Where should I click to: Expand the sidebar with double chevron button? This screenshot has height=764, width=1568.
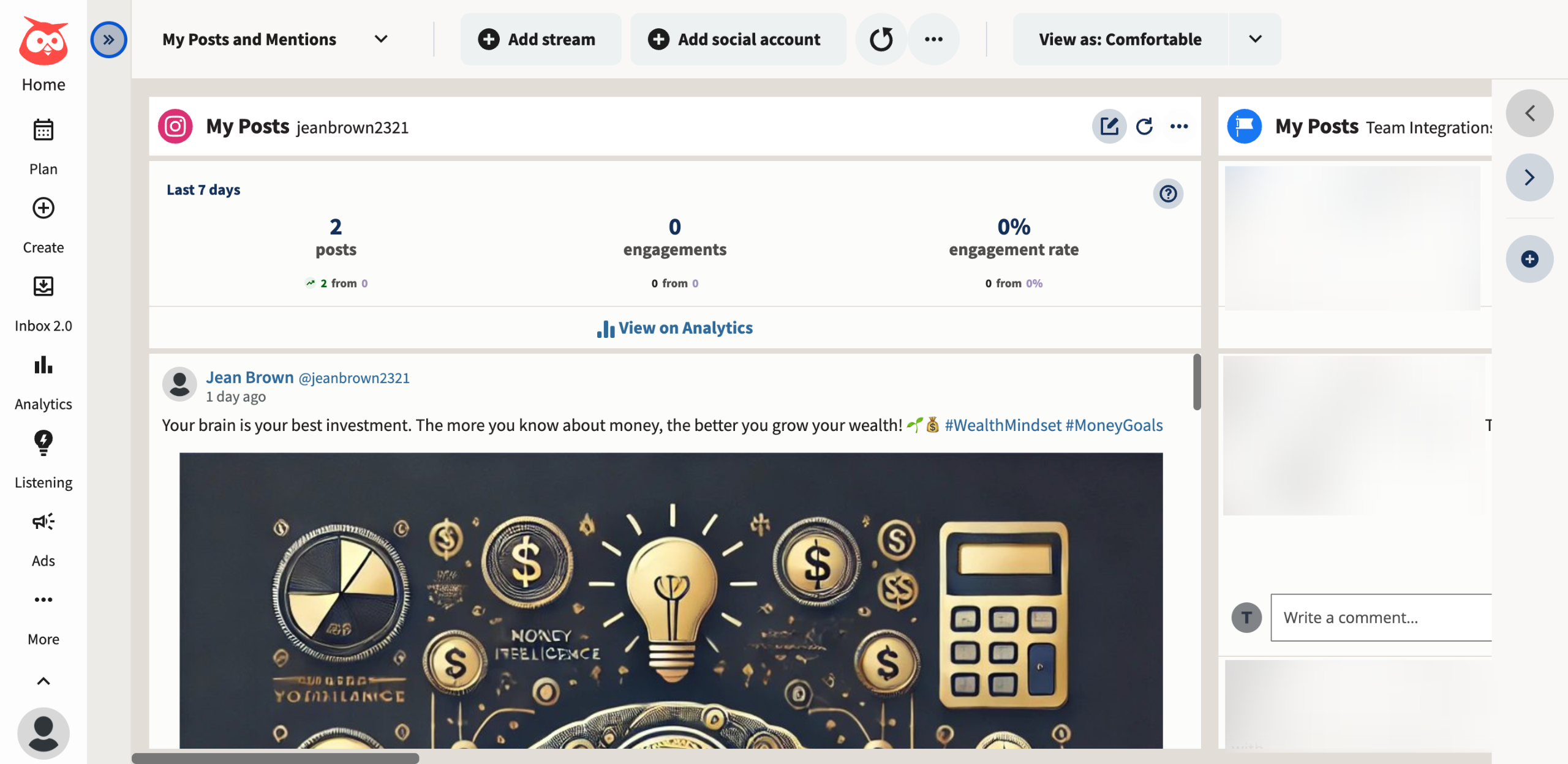[108, 40]
